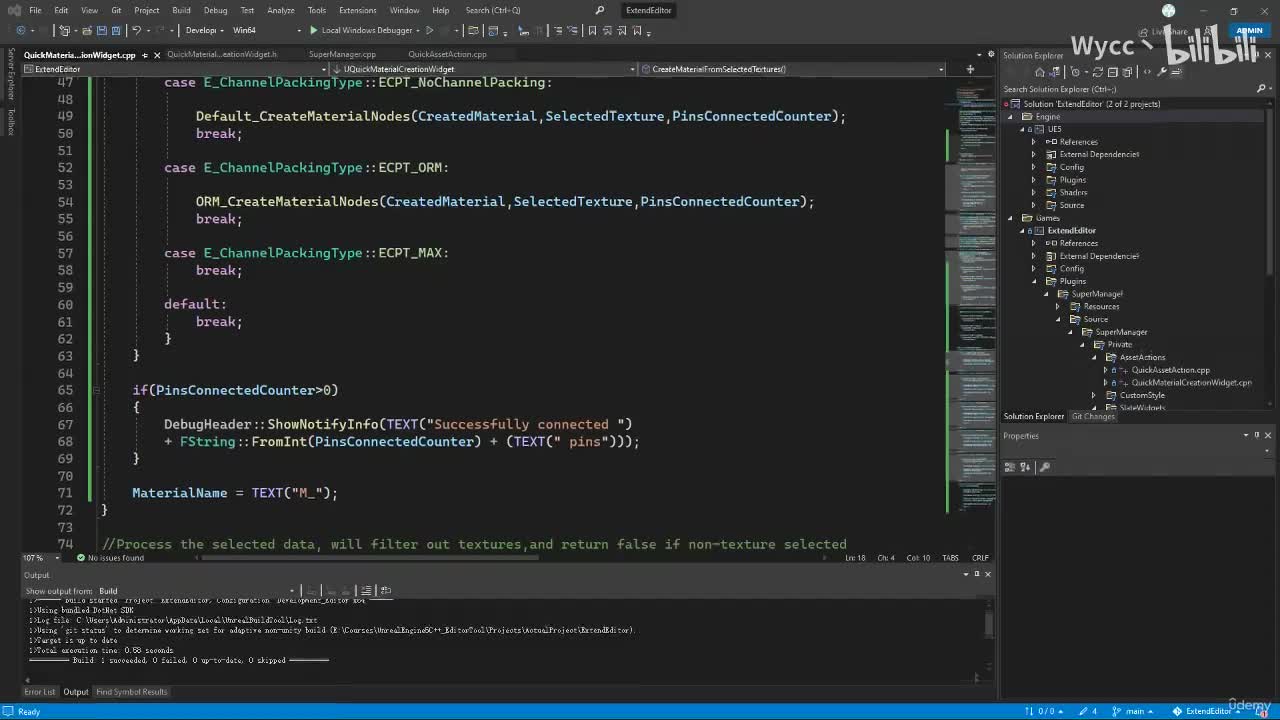Click the split editor plus icon
This screenshot has width=1280, height=720.
click(969, 69)
